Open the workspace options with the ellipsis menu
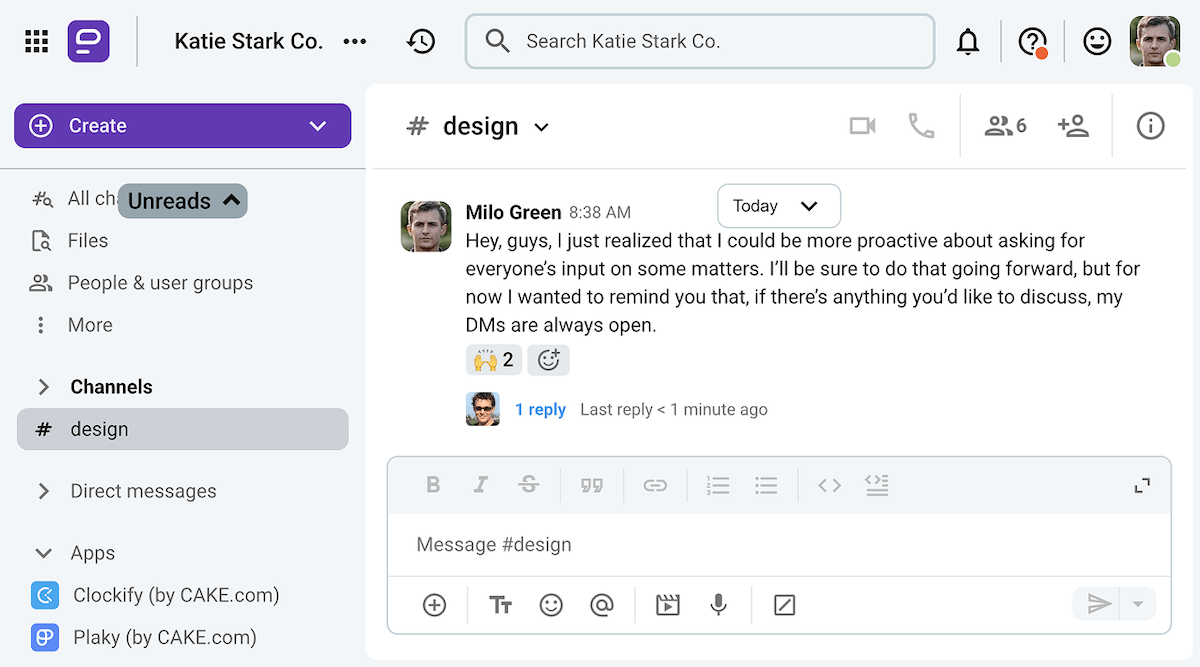This screenshot has height=667, width=1200. (x=355, y=41)
